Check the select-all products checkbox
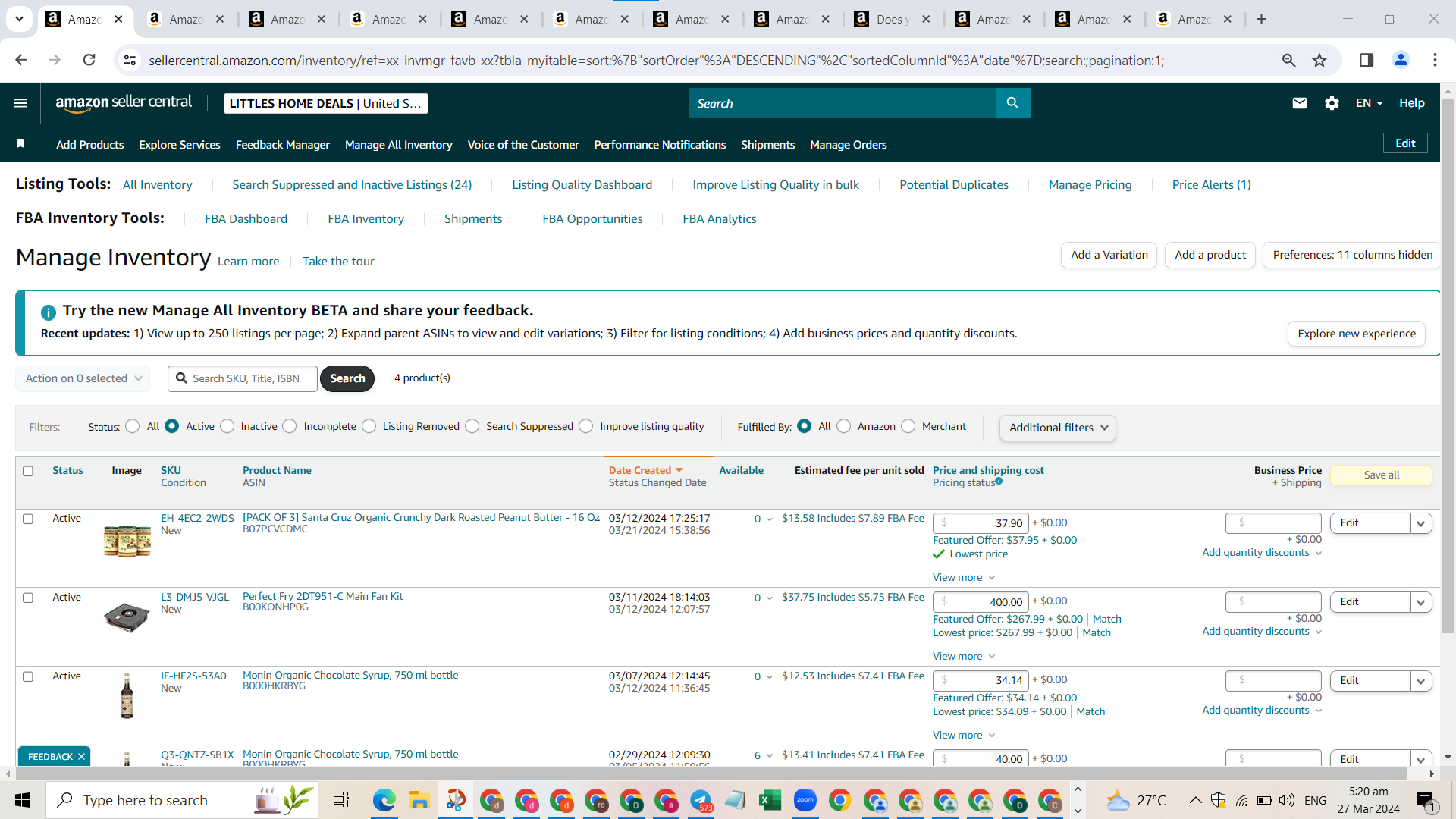Viewport: 1456px width, 819px height. pyautogui.click(x=28, y=471)
